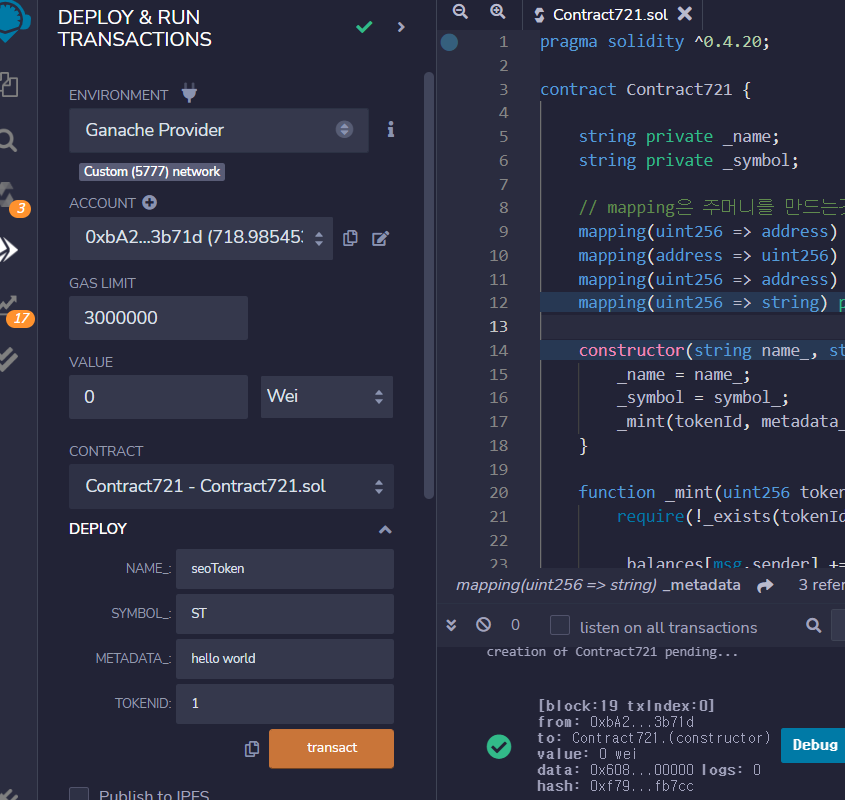The height and width of the screenshot is (800, 845).
Task: Click line number 13 in gutter
Action: click(x=498, y=327)
